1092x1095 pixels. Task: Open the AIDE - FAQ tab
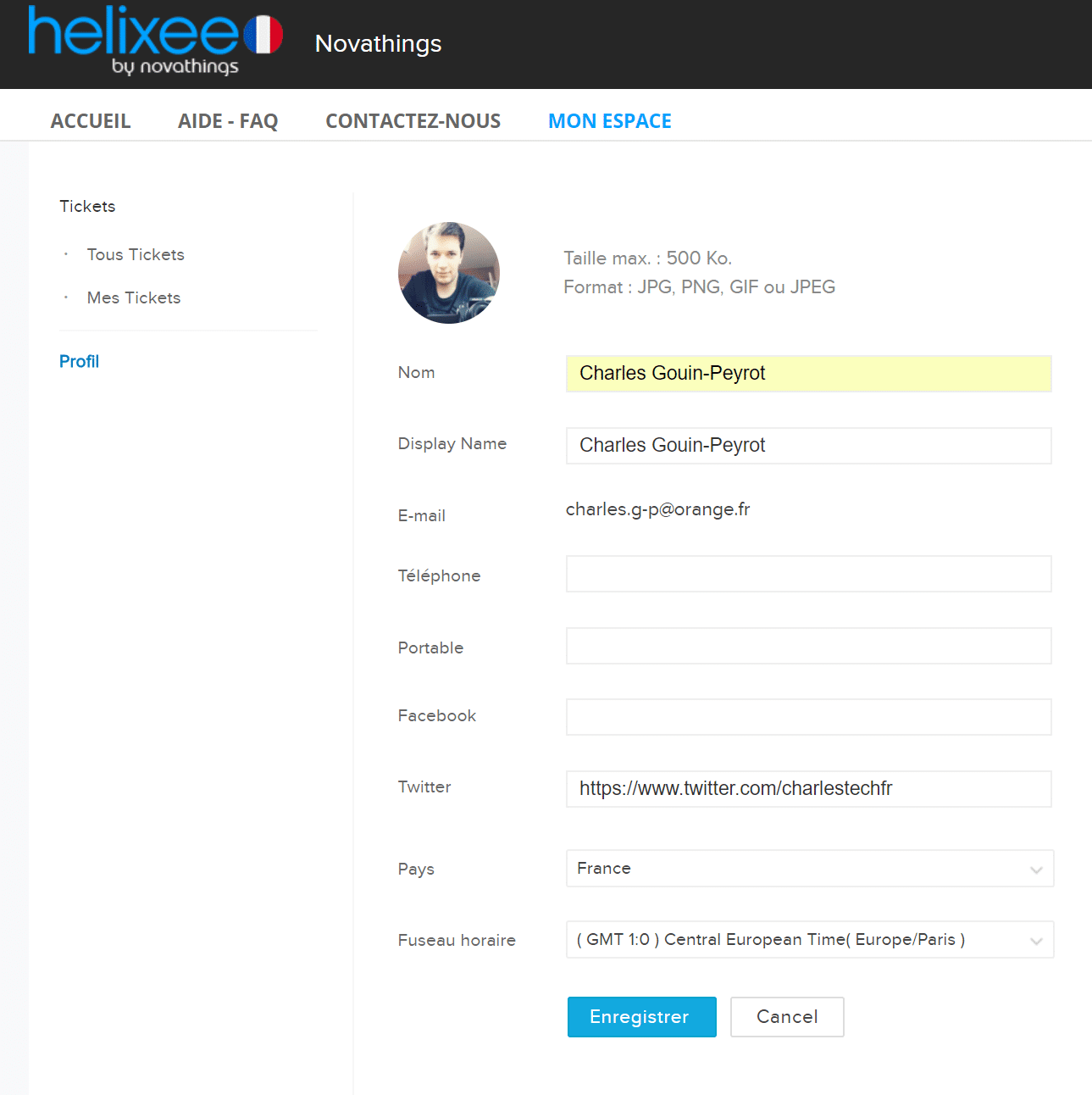tap(228, 121)
